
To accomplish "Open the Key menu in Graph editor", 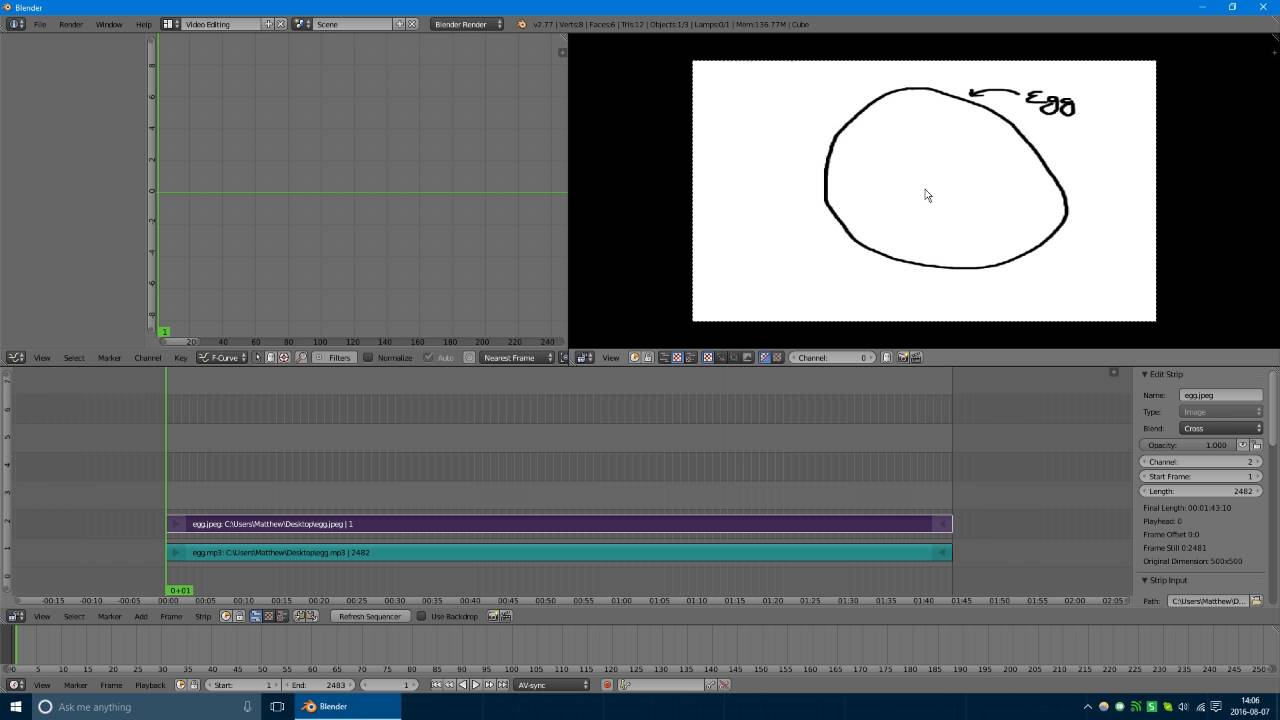I will [x=180, y=358].
